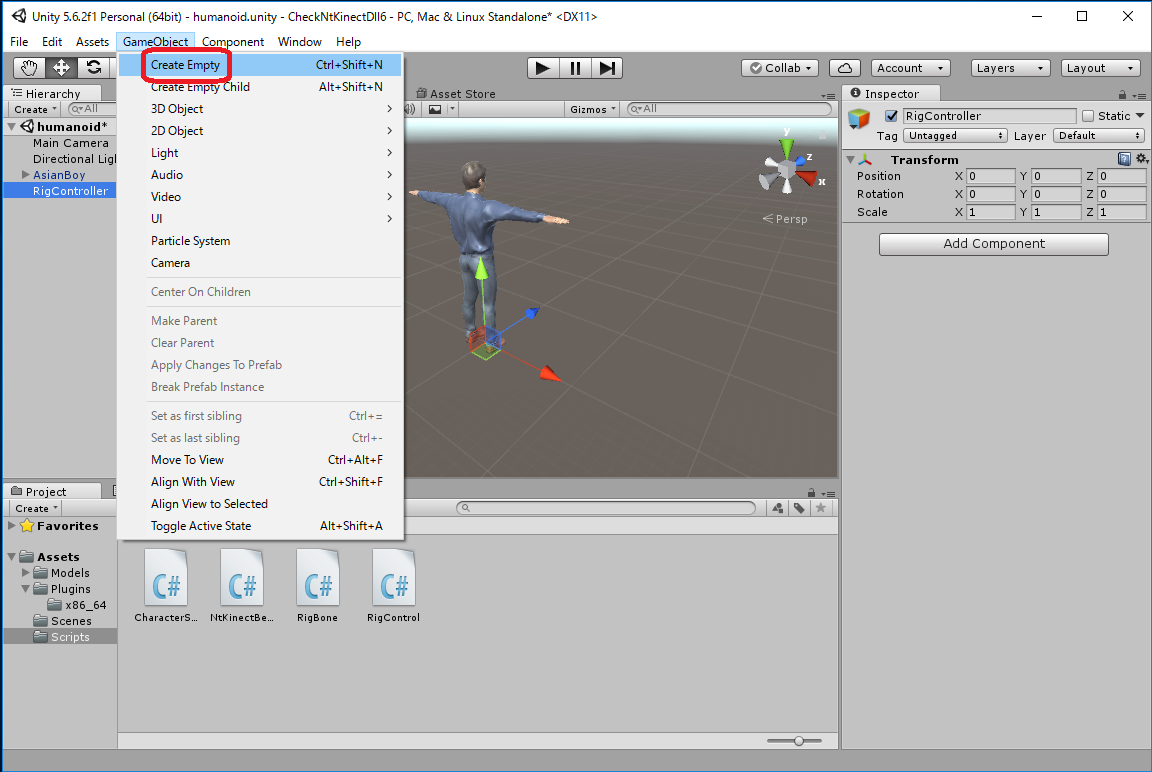The image size is (1152, 772).
Task: Adjust the asset icon size slider
Action: [x=798, y=740]
